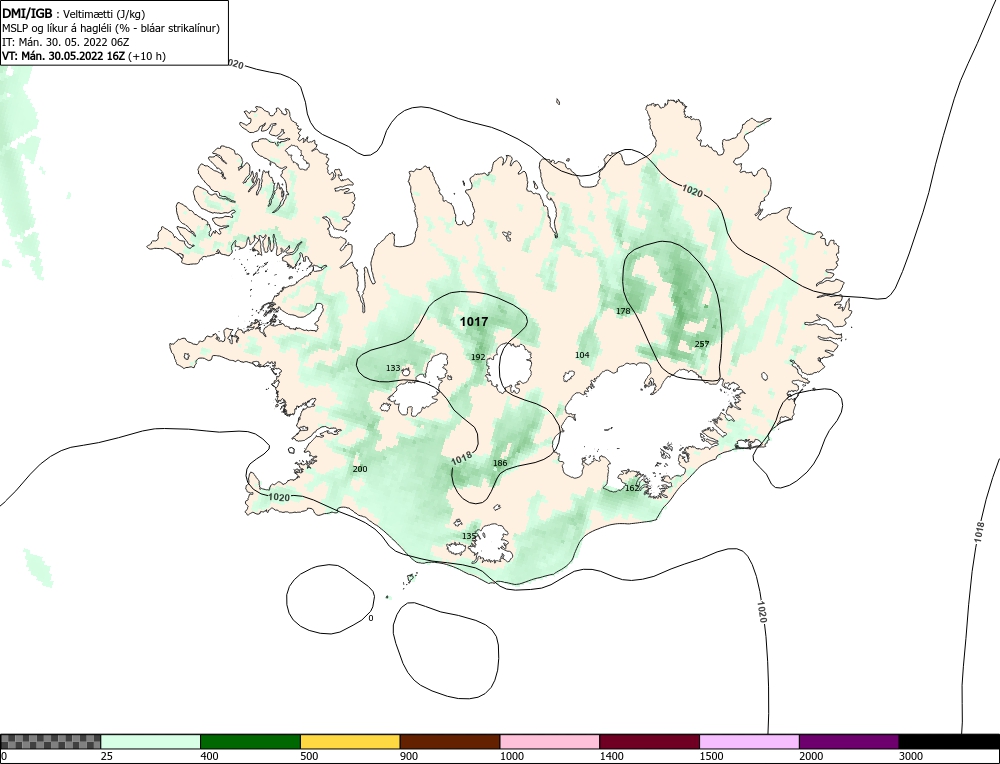1000x764 pixels.
Task: Click the 0 value offshore south
Action: 371,618
